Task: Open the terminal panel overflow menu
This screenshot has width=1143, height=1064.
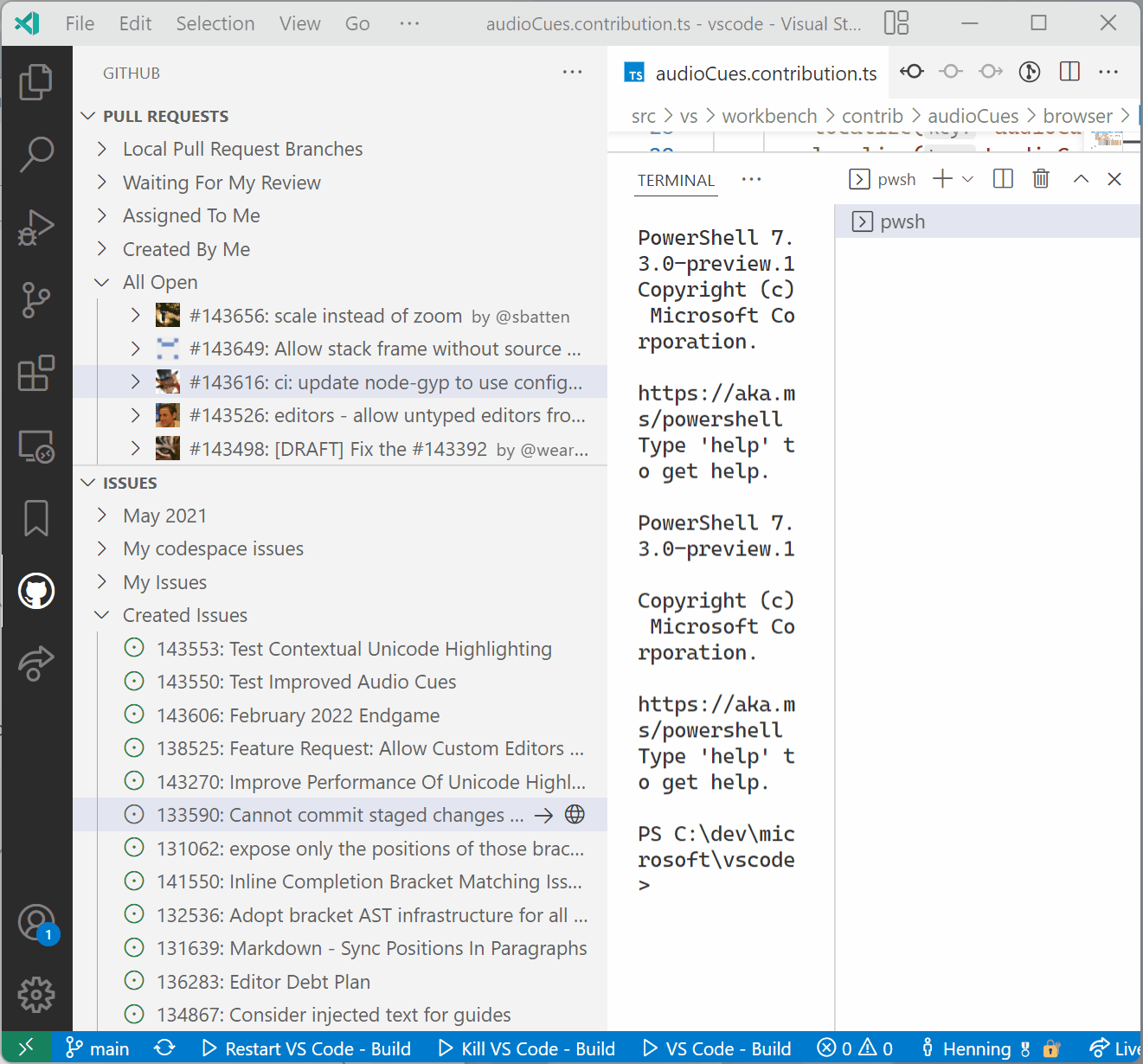Action: click(751, 179)
